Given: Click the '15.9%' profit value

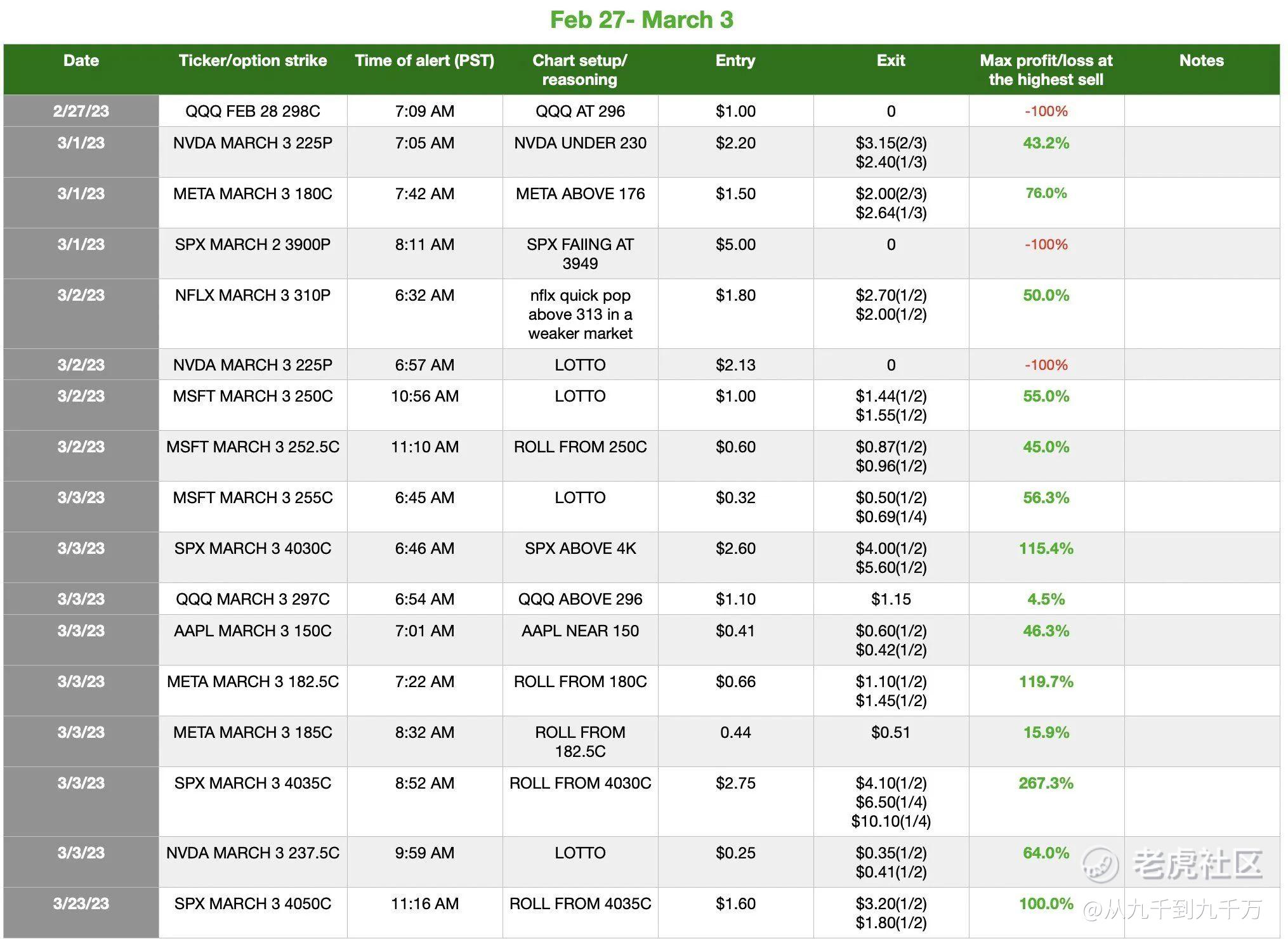Looking at the screenshot, I should coord(1046,733).
